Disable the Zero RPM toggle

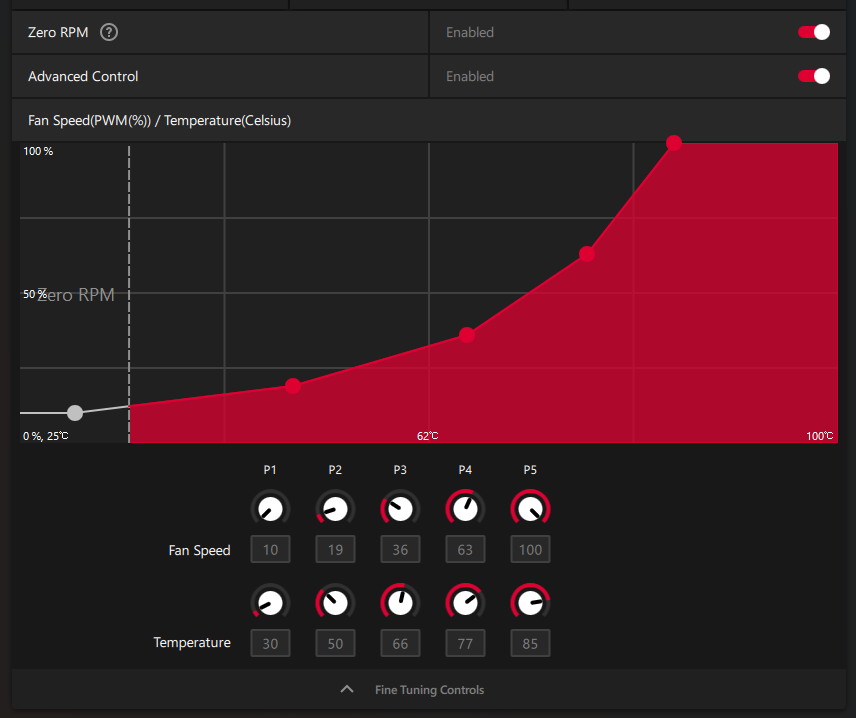pyautogui.click(x=813, y=32)
